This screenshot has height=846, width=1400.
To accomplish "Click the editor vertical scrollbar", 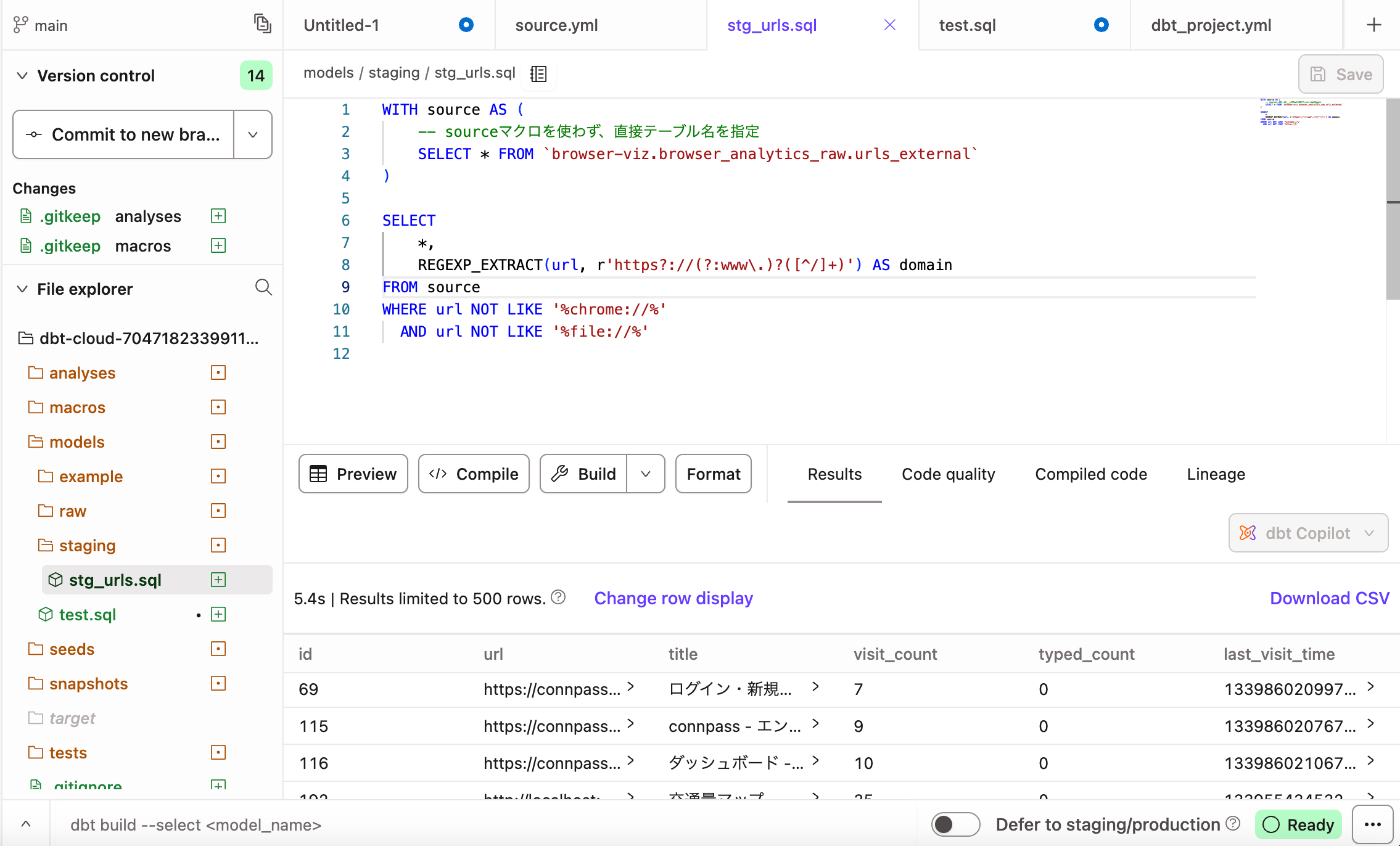I will point(1393,198).
